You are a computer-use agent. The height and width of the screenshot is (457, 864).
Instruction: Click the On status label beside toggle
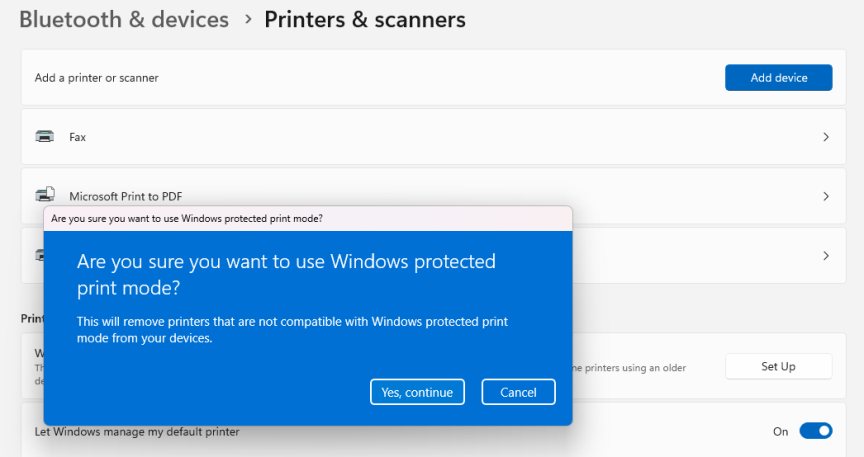780,432
